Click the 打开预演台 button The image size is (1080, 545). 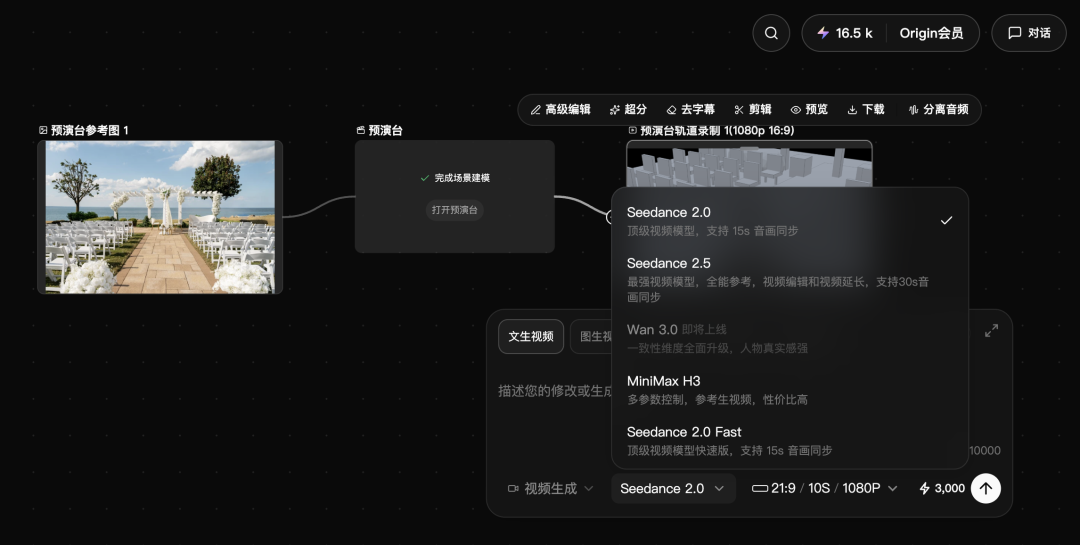click(x=455, y=210)
